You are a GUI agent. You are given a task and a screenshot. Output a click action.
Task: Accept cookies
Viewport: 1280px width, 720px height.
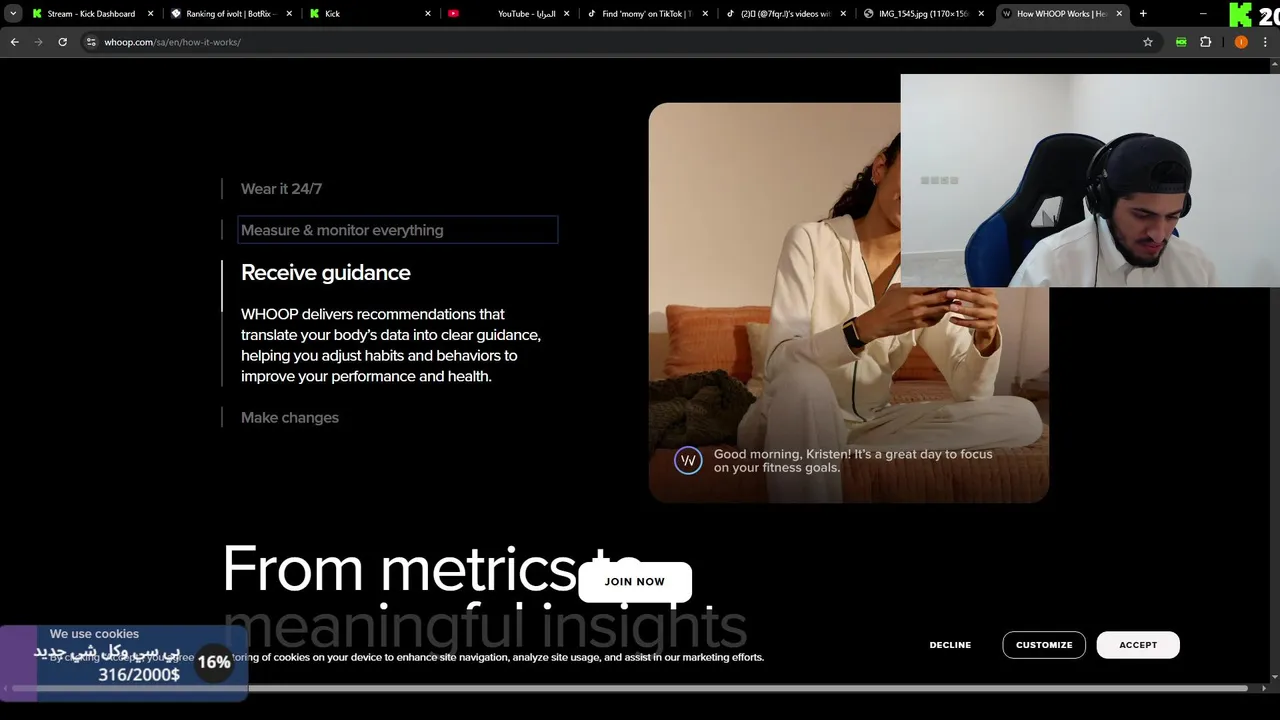click(1138, 645)
